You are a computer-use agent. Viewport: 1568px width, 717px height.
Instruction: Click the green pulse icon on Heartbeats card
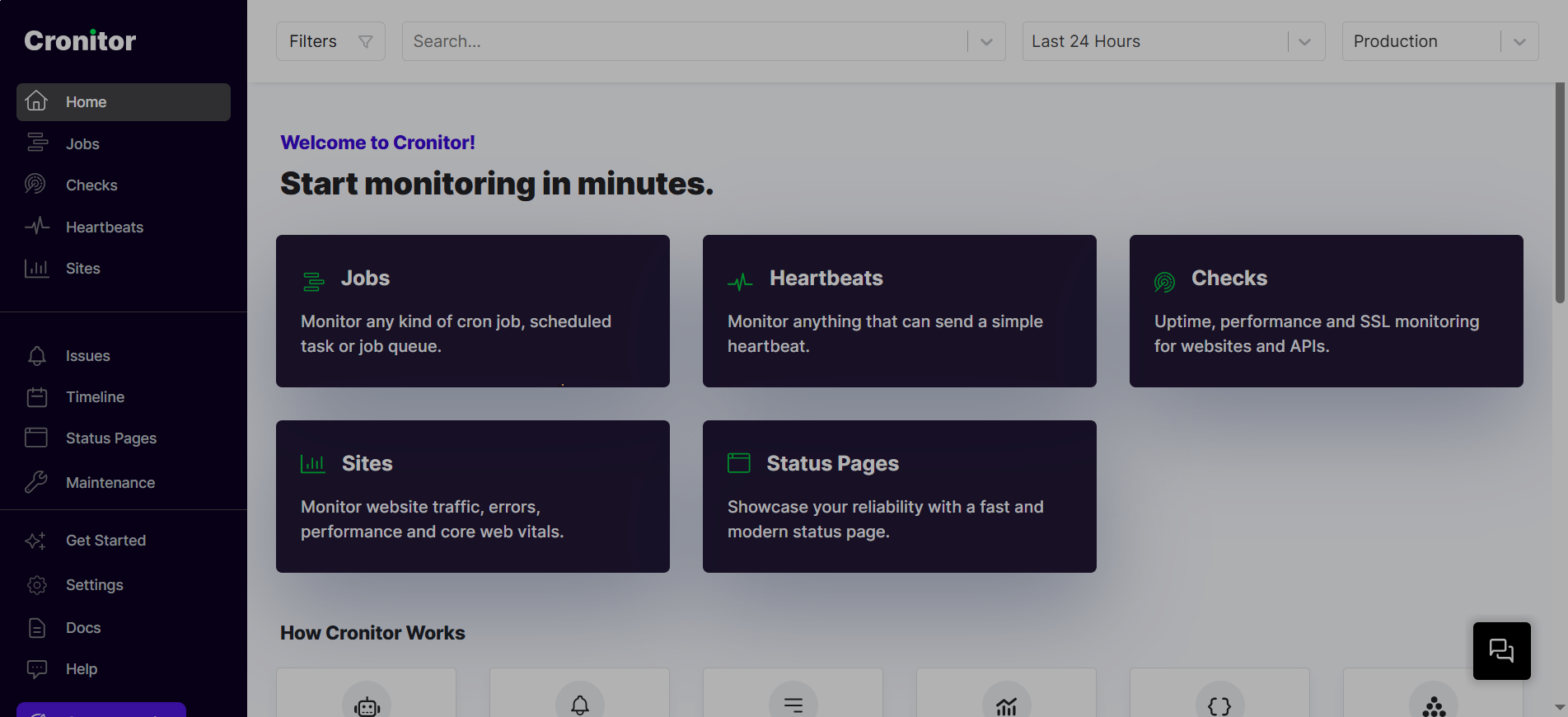[741, 283]
